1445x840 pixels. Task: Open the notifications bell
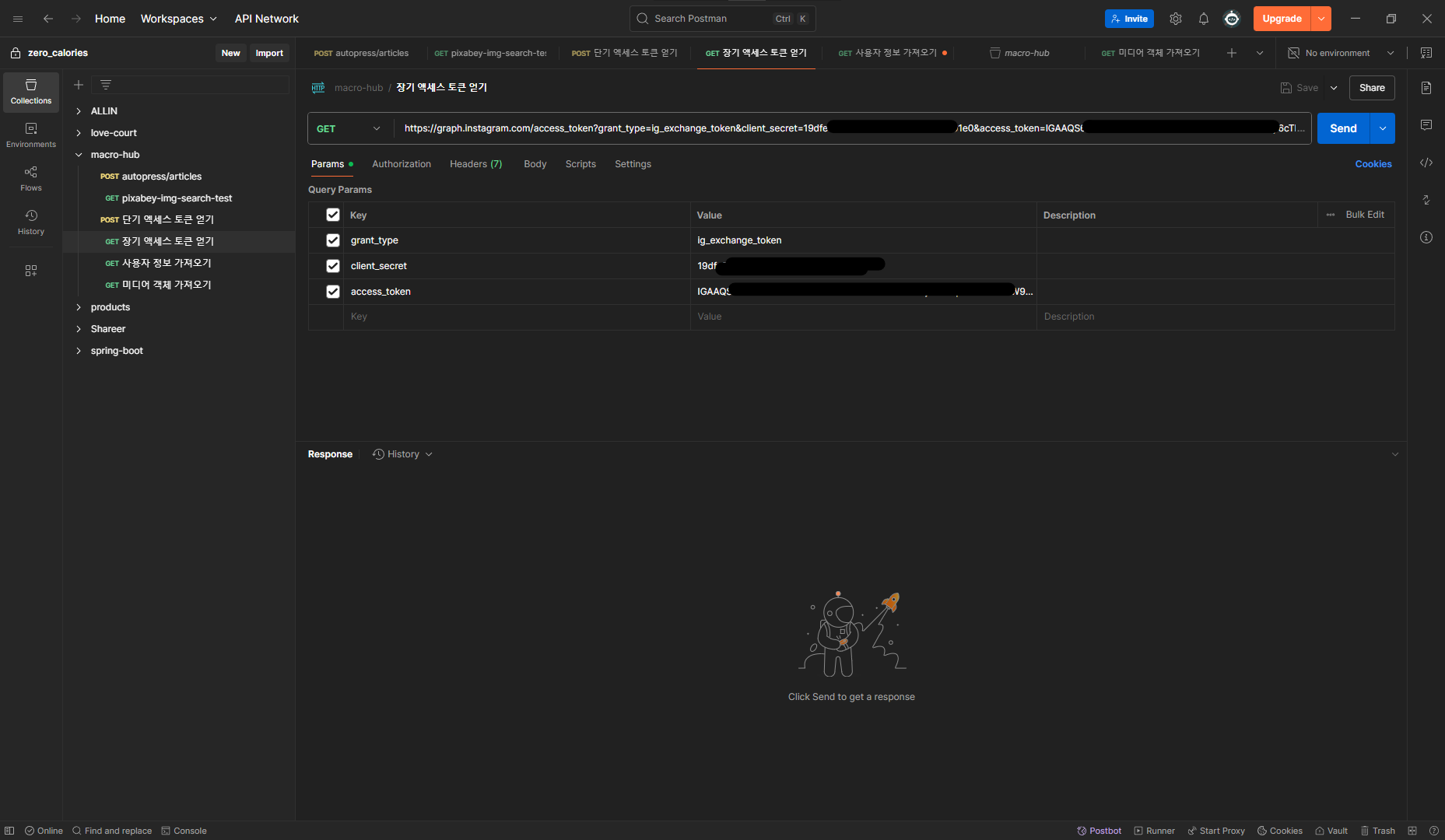point(1204,19)
